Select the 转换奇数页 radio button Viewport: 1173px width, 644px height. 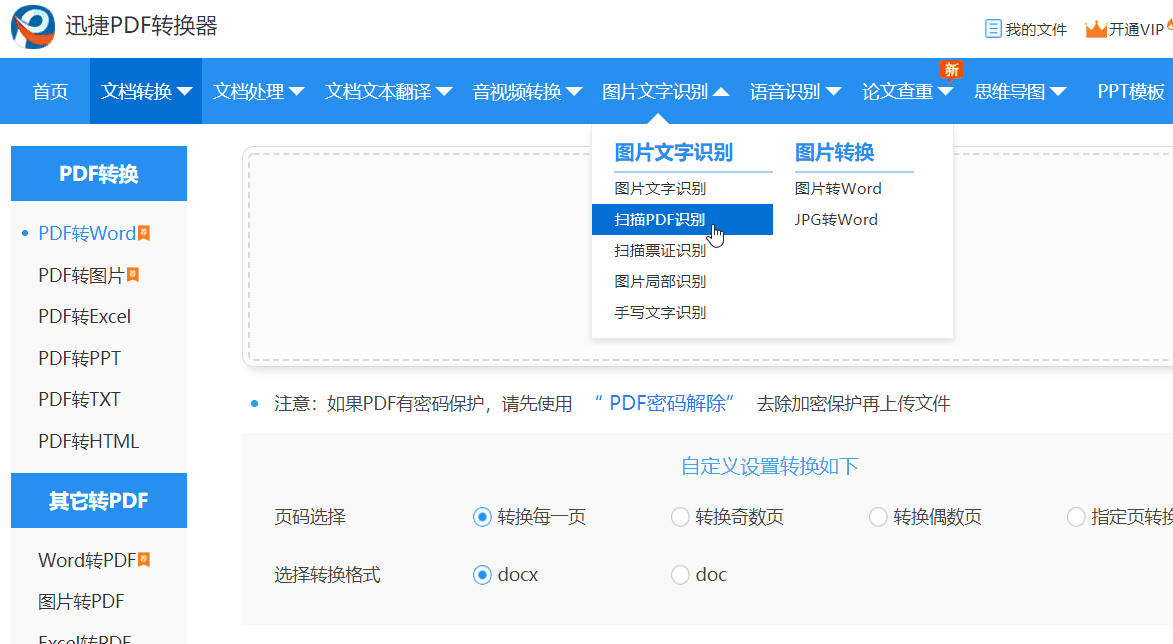pos(680,517)
